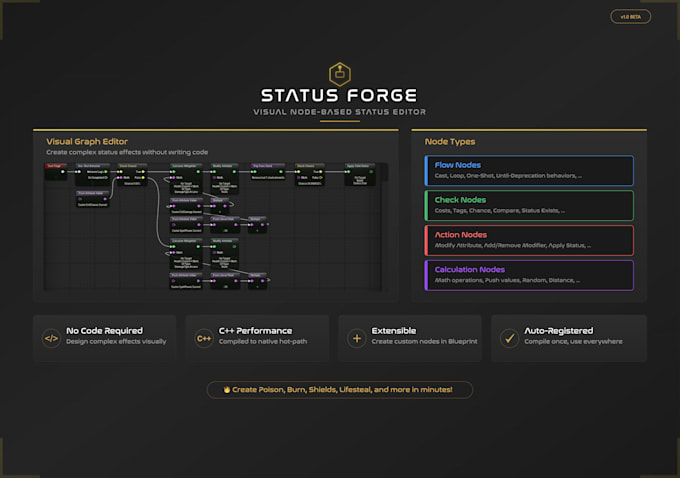
Task: Click 'Create custom nodes in Blueprint' text
Action: point(424,341)
